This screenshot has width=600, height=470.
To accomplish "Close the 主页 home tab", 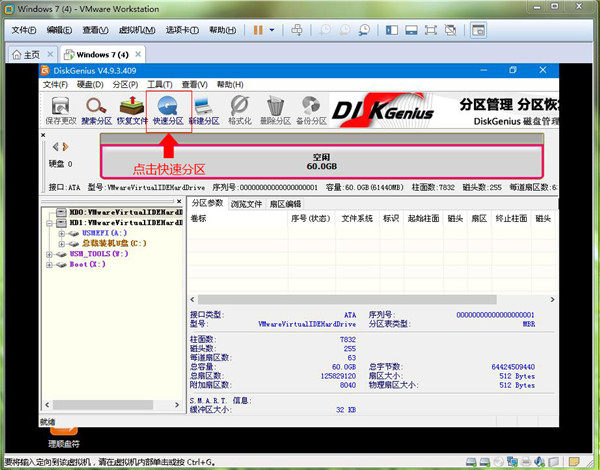I will [50, 54].
